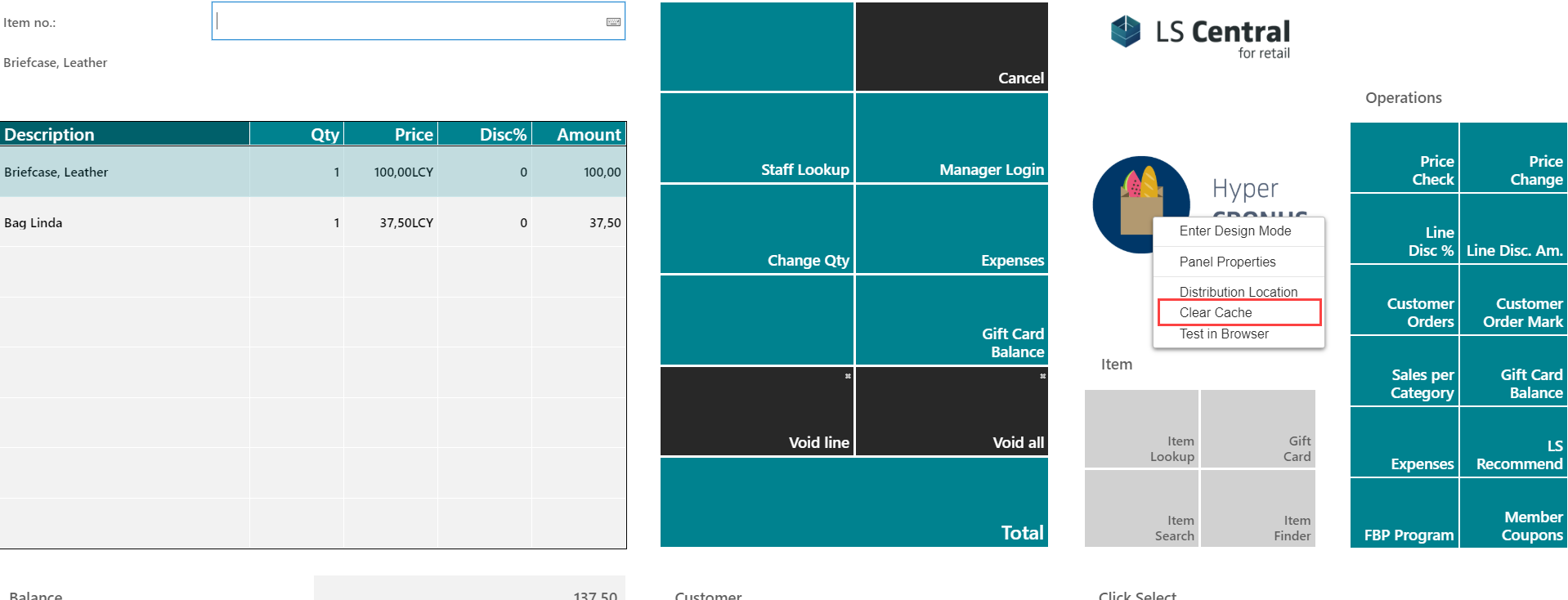Open Customer Orders operation

click(x=1404, y=300)
